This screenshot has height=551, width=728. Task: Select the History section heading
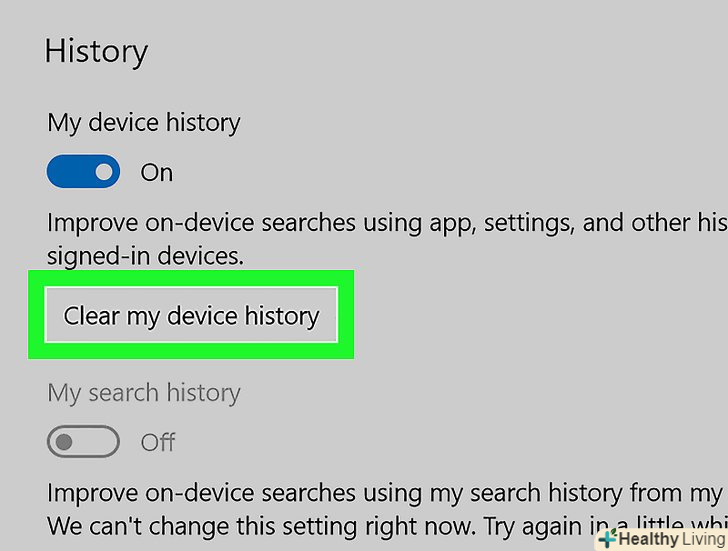click(x=96, y=51)
